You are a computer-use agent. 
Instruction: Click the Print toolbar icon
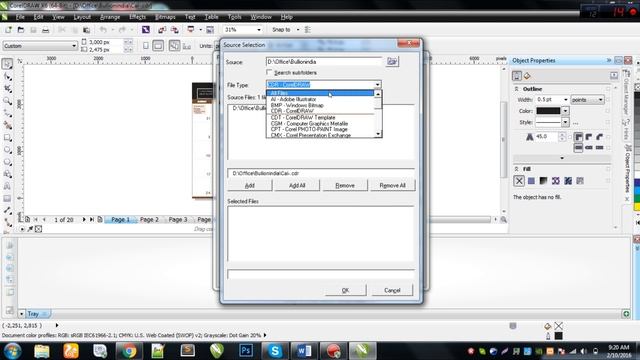pyautogui.click(x=46, y=30)
